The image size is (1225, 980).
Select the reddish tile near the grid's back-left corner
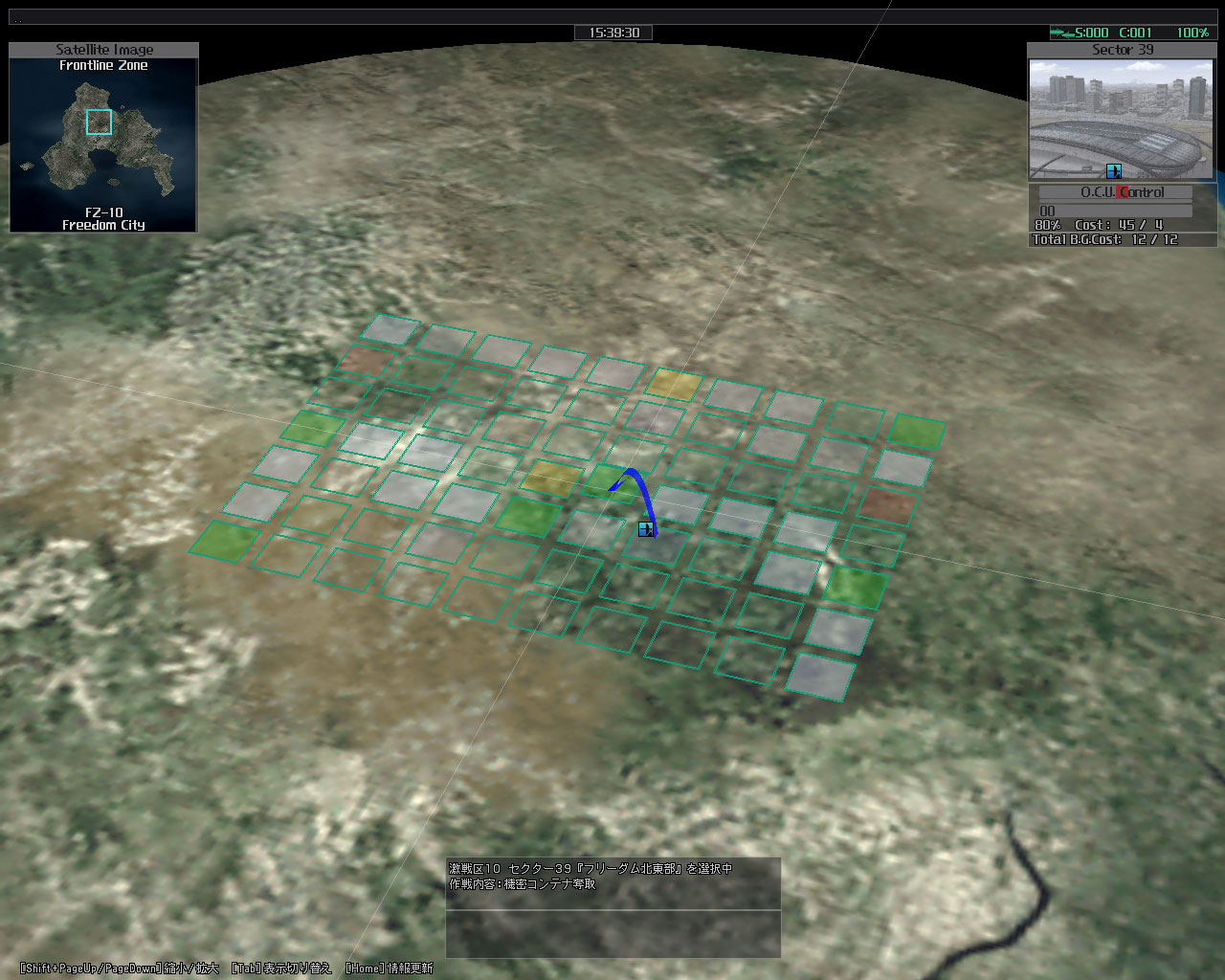coord(364,361)
